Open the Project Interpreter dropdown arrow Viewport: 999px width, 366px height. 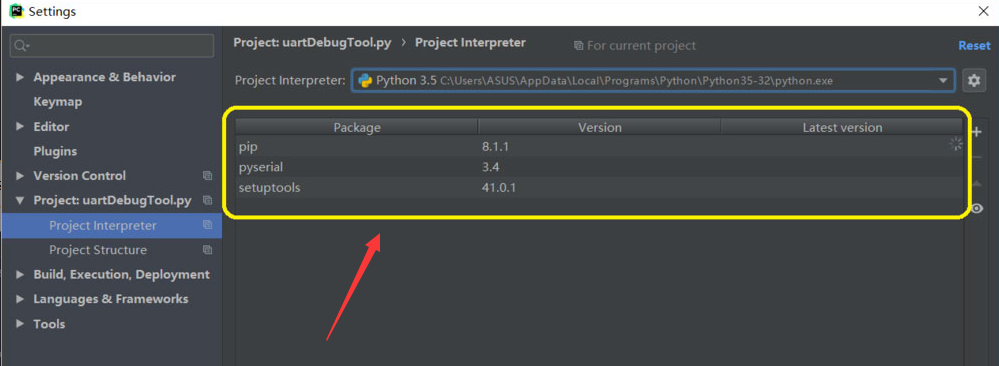click(x=943, y=81)
